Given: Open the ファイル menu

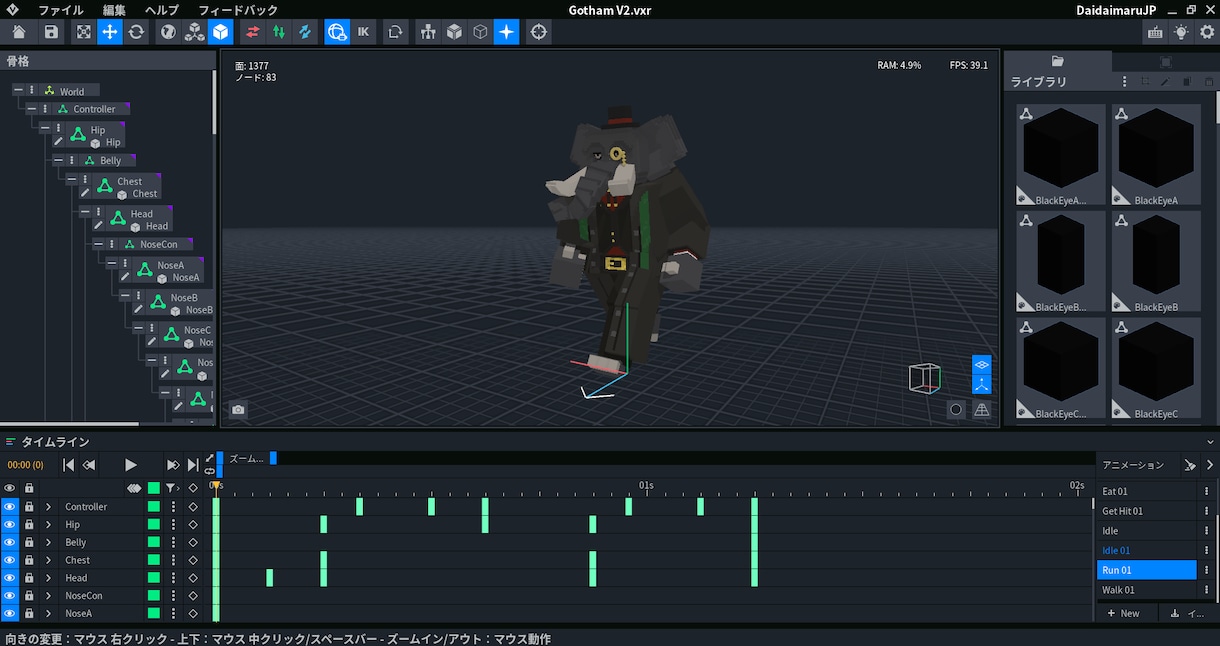Looking at the screenshot, I should (x=60, y=9).
